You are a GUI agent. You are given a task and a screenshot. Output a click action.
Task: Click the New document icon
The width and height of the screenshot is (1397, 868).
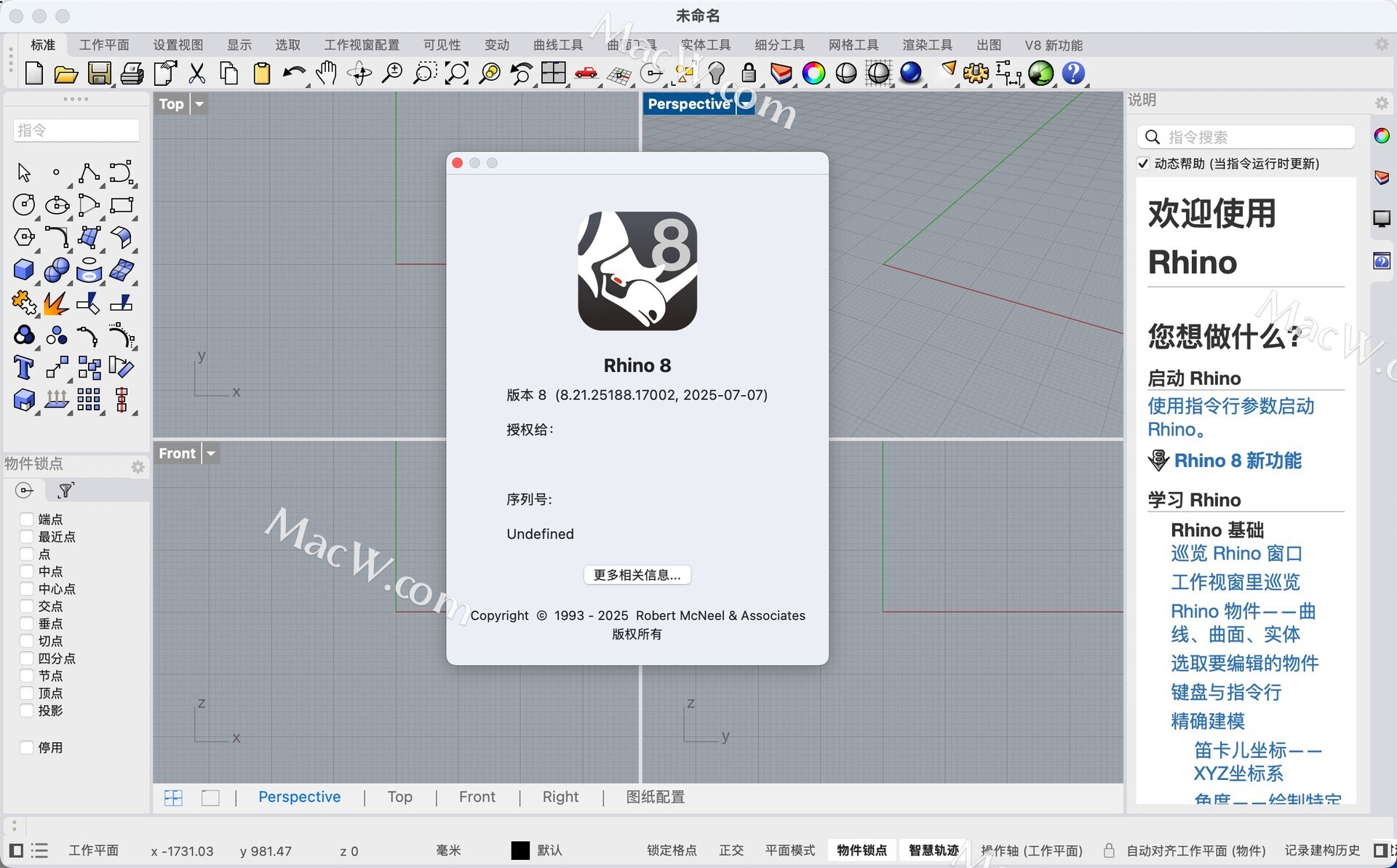tap(34, 73)
